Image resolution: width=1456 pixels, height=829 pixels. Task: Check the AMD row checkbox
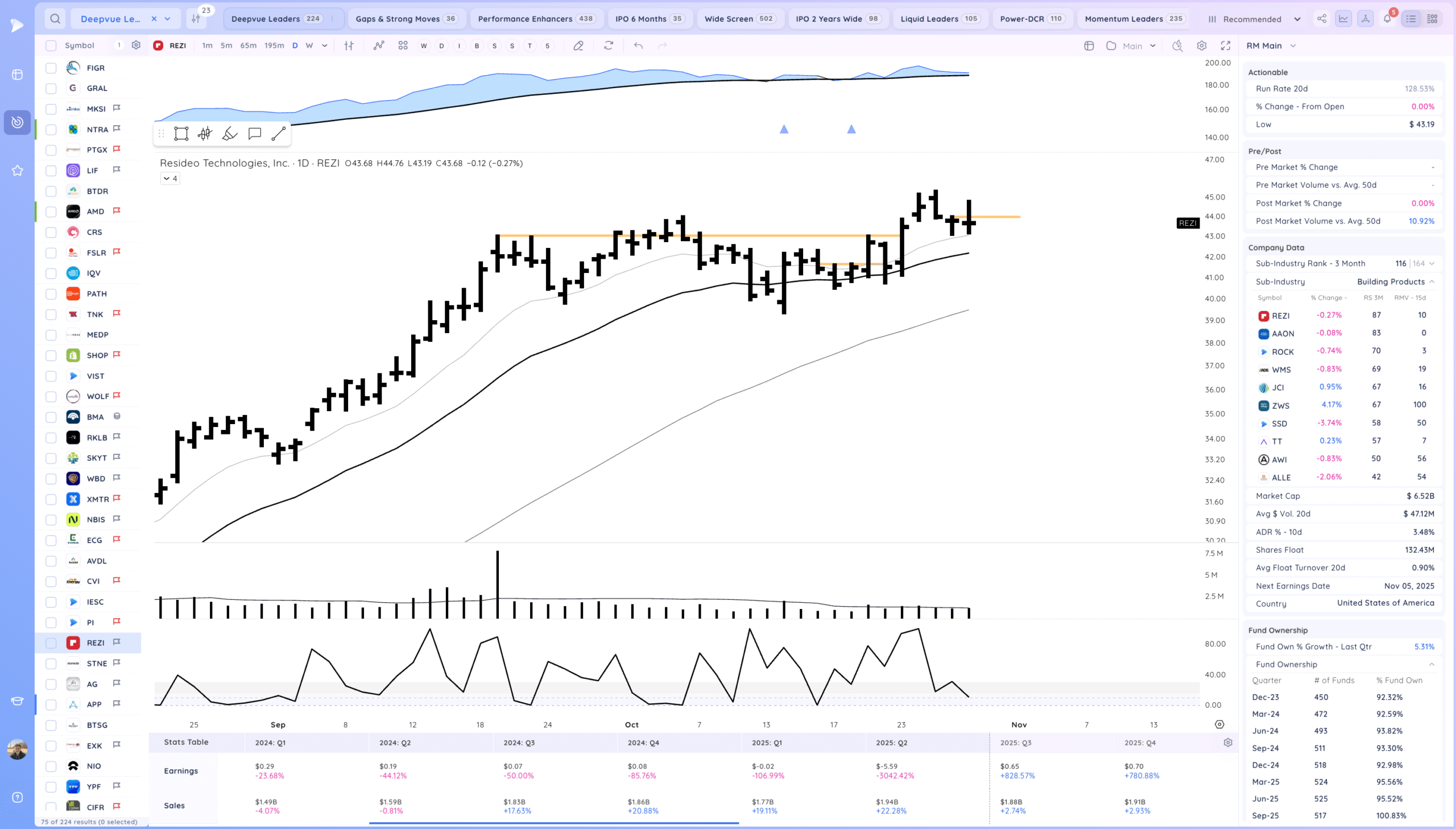coord(51,212)
